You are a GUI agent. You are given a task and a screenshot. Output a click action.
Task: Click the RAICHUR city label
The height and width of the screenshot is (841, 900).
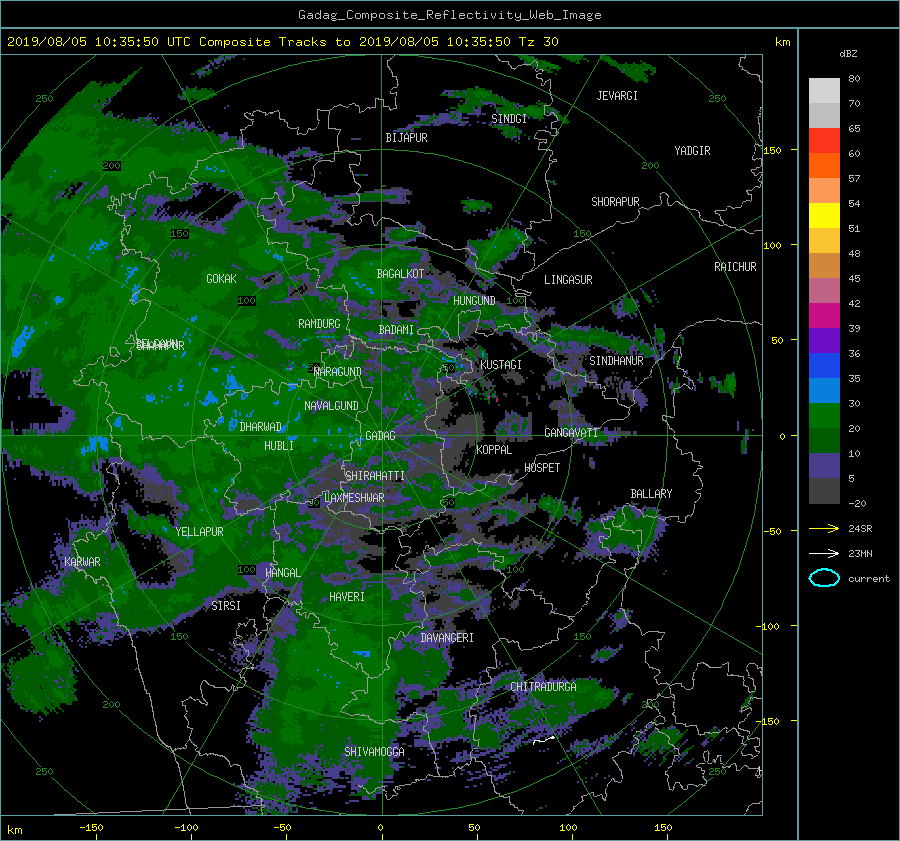735,267
